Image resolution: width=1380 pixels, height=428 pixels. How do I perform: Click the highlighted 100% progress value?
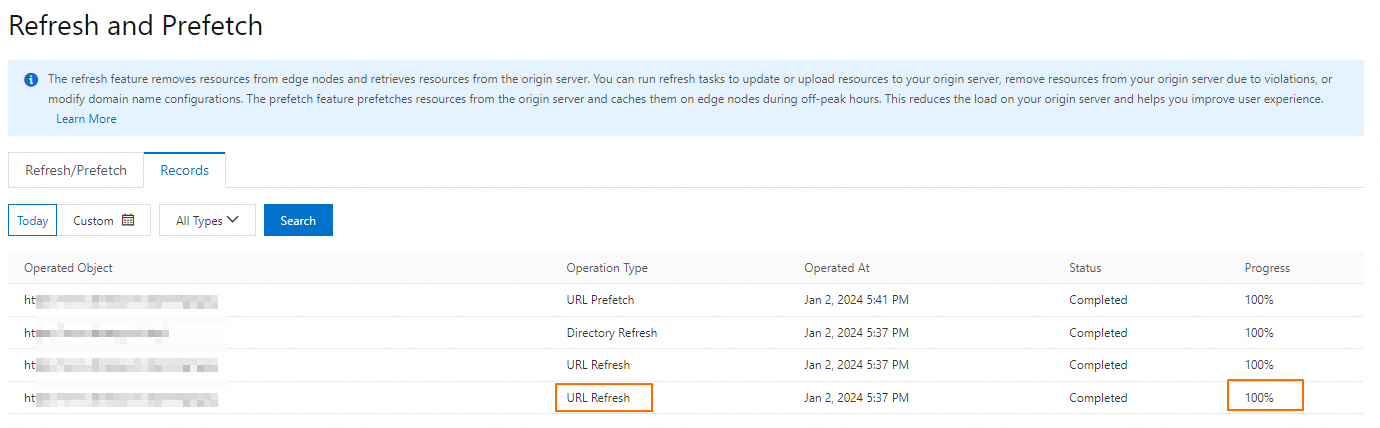click(1265, 397)
